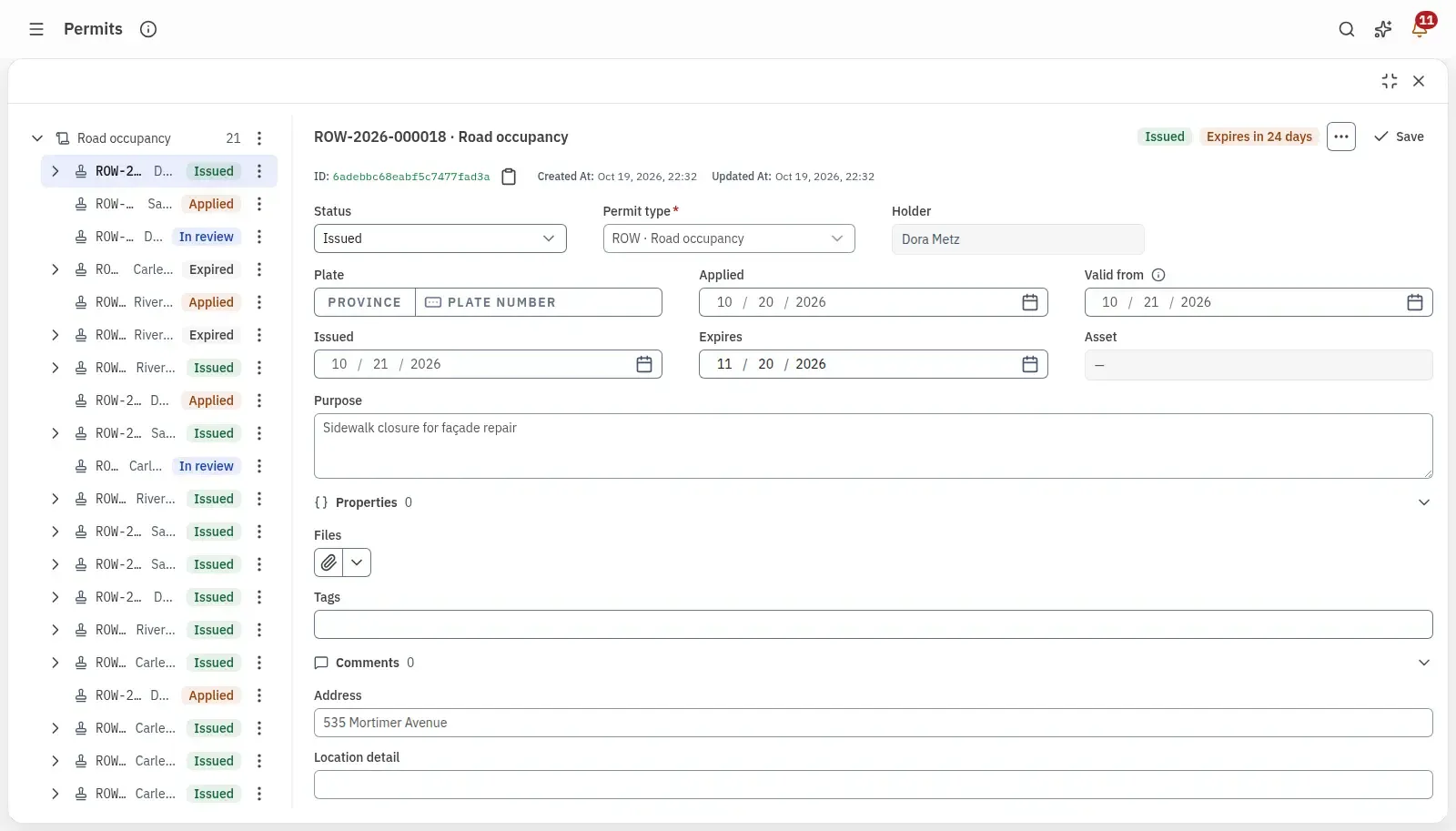Open the search icon in top bar
The image size is (1456, 831).
pyautogui.click(x=1347, y=29)
